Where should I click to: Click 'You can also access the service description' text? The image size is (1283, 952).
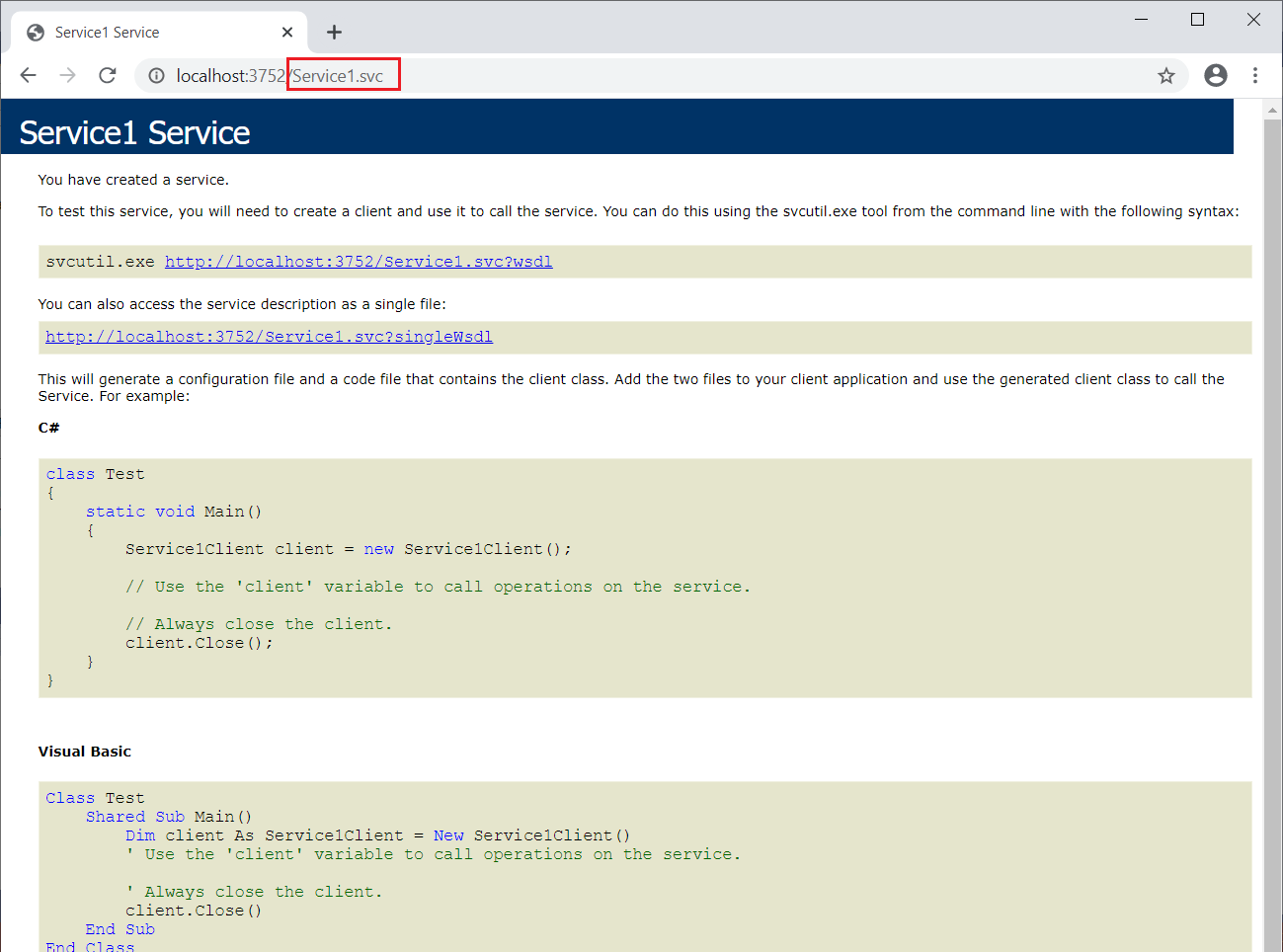coord(242,304)
